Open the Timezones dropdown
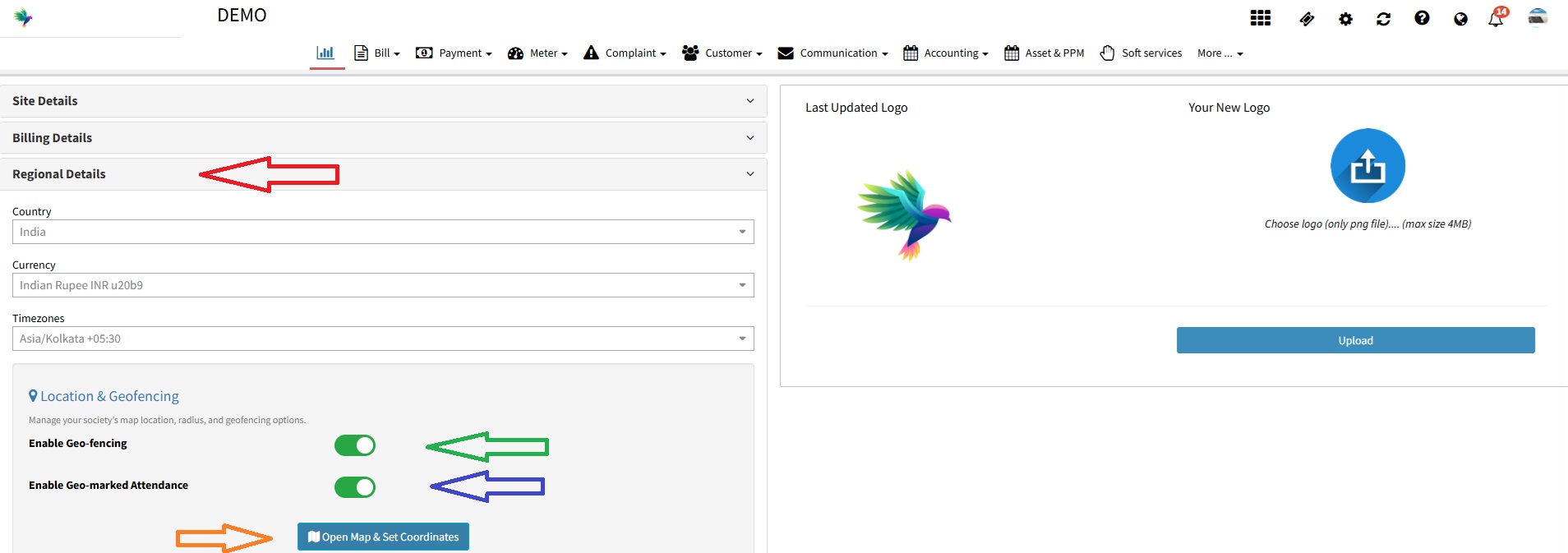Screen dimensions: 1568x553 383,339
